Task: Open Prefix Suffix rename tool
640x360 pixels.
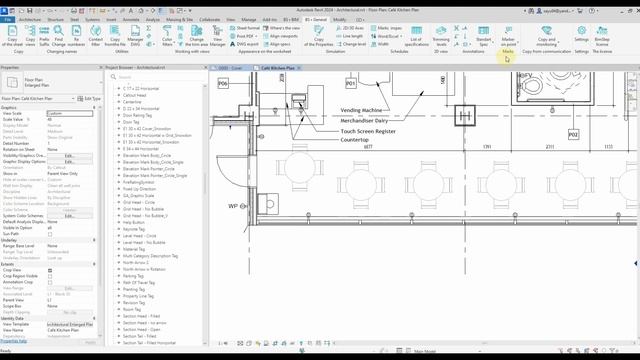Action: click(x=44, y=36)
